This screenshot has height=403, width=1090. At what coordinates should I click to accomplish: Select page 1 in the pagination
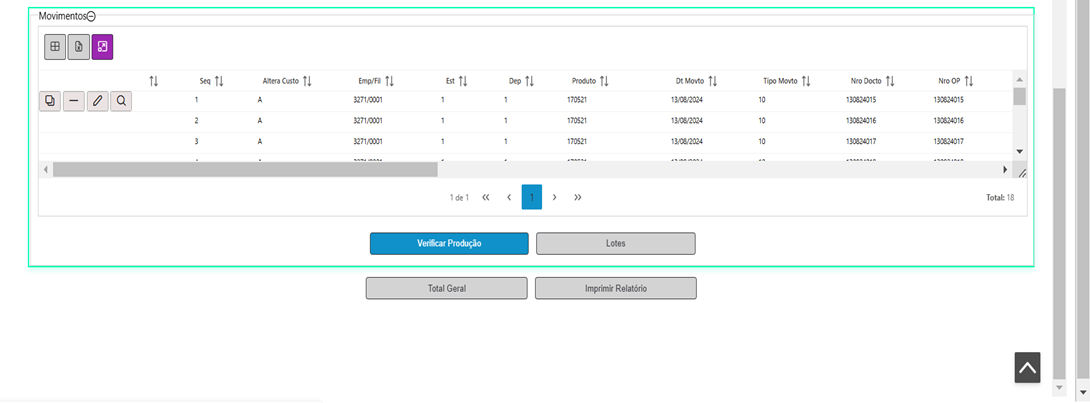532,198
